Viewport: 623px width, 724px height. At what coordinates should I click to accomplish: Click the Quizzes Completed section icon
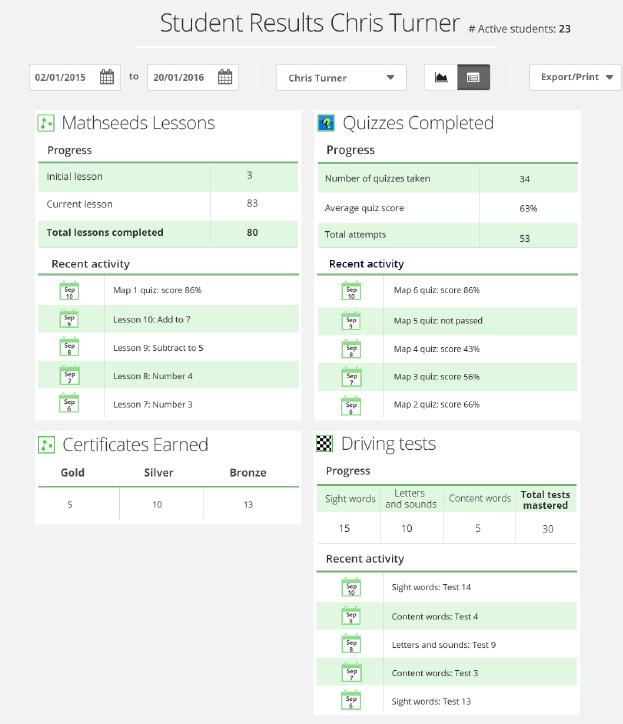coord(326,124)
